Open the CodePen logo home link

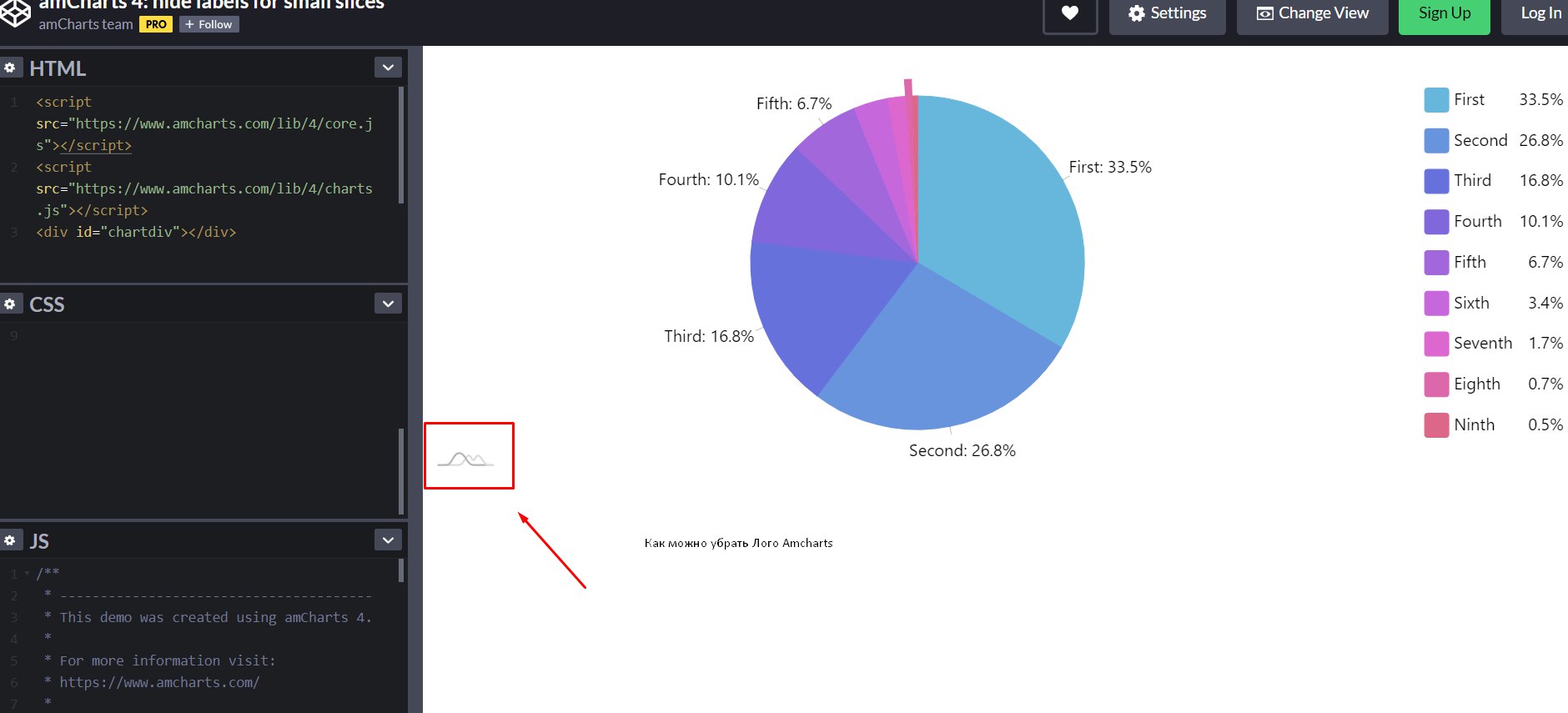point(15,13)
